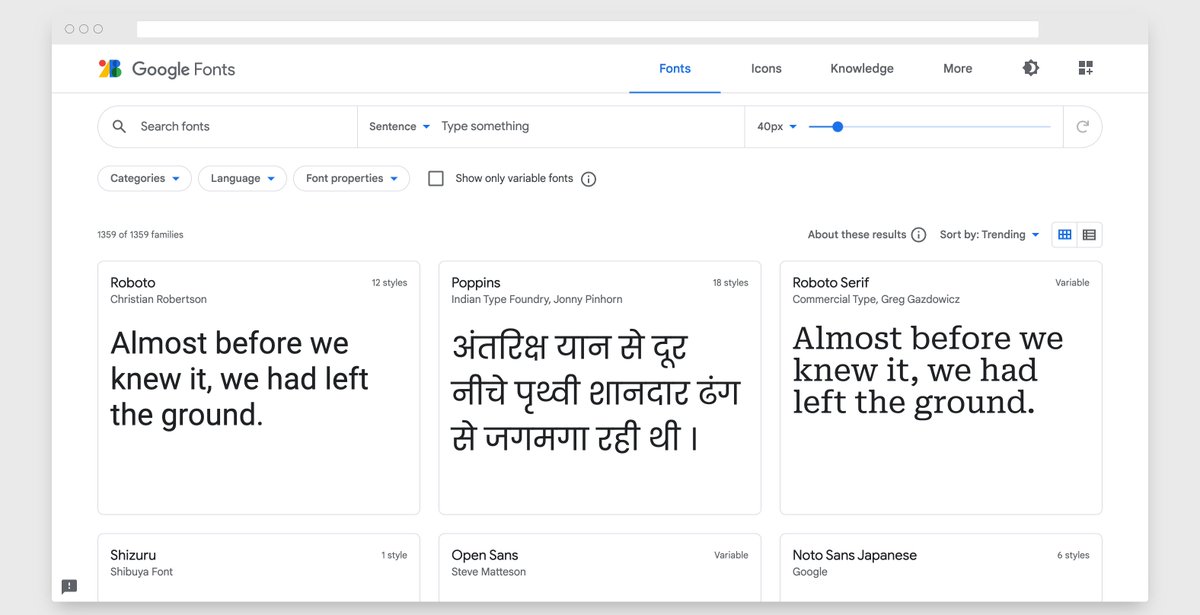Switch to list view icon
Viewport: 1200px width, 615px height.
point(1089,235)
